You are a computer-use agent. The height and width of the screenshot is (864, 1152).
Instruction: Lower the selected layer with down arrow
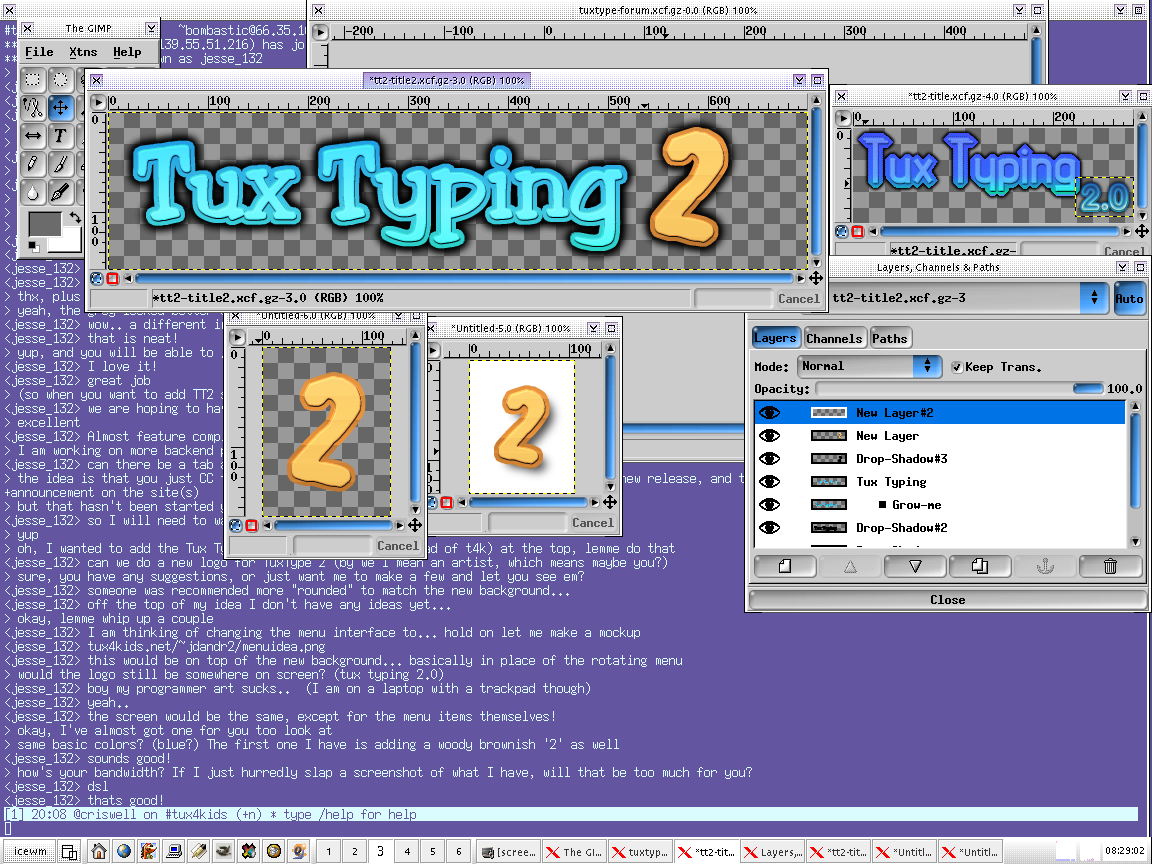[x=915, y=566]
